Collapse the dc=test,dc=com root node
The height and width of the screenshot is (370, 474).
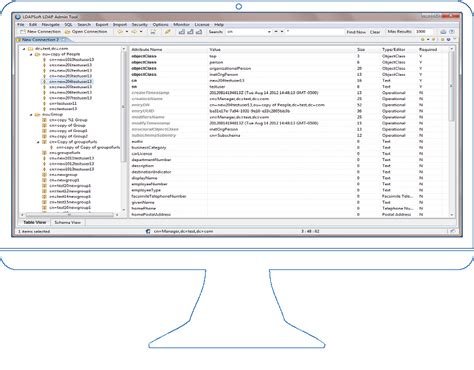coord(24,49)
